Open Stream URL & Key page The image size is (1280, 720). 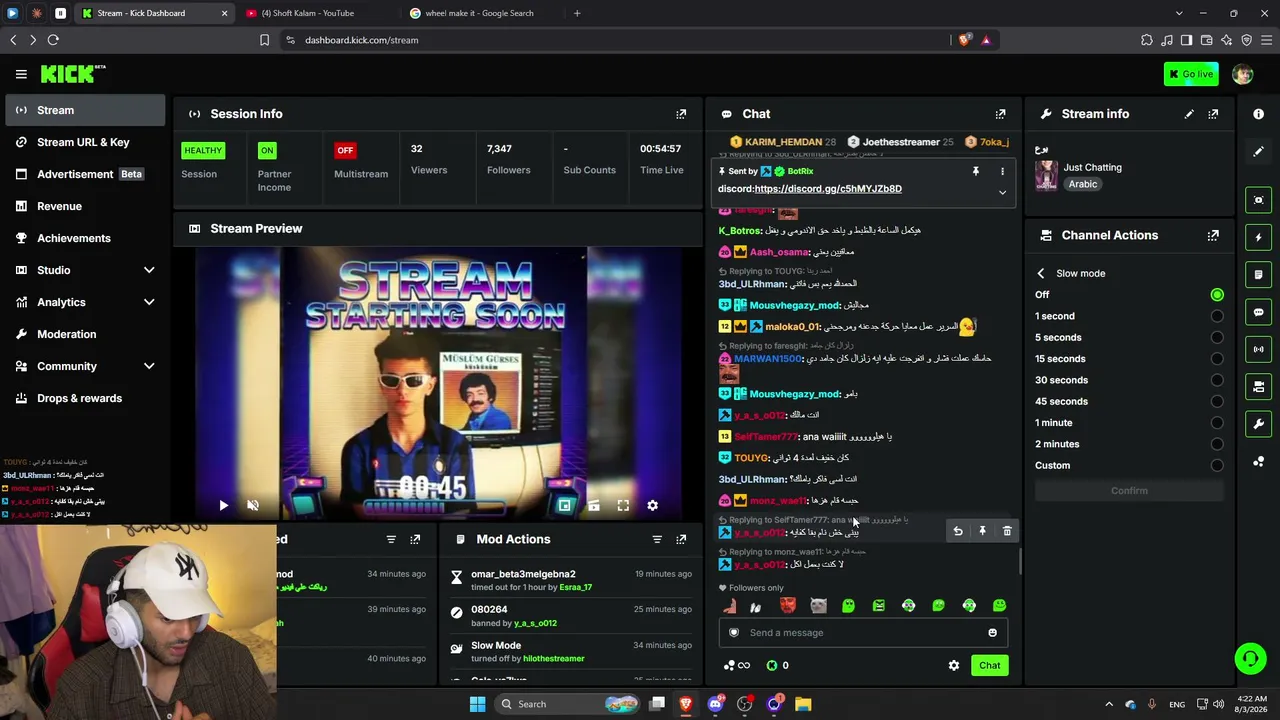click(85, 142)
